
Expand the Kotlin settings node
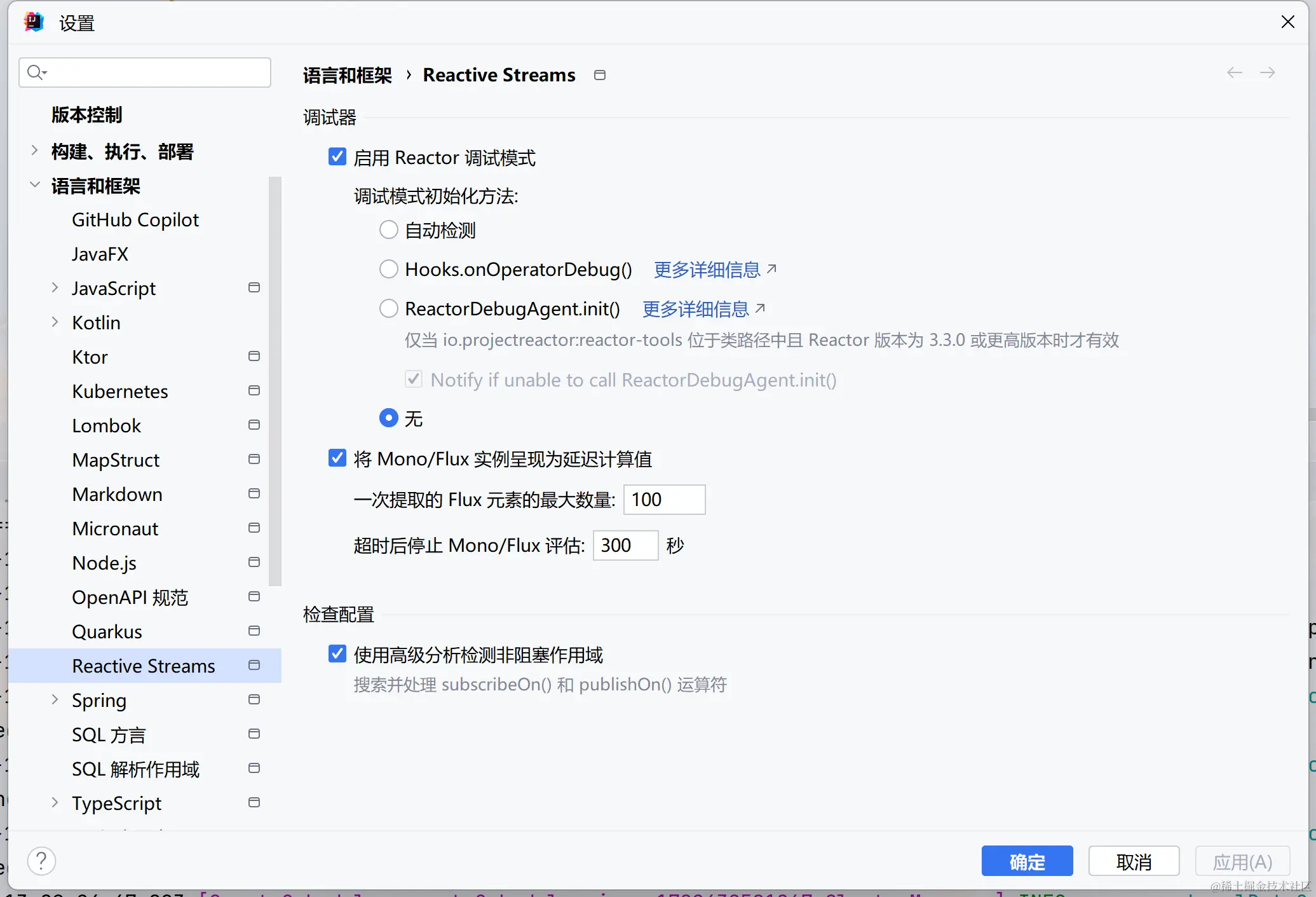pos(55,322)
